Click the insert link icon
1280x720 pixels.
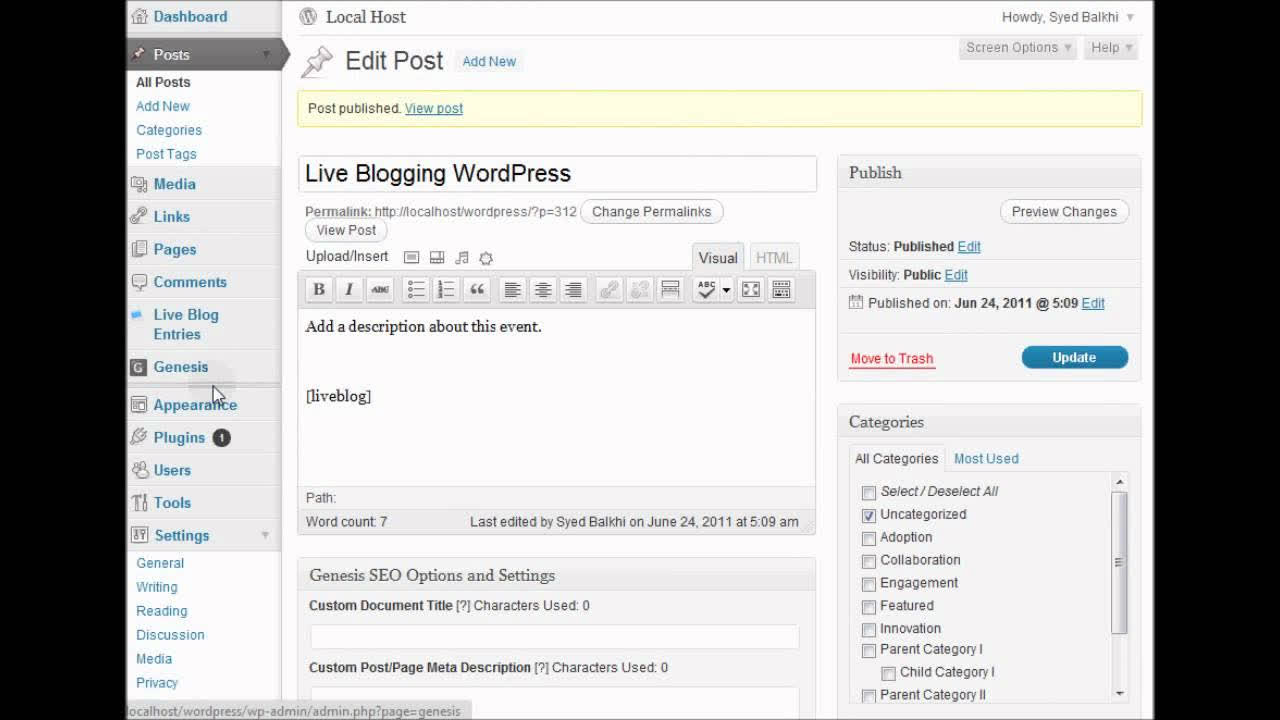[x=608, y=290]
